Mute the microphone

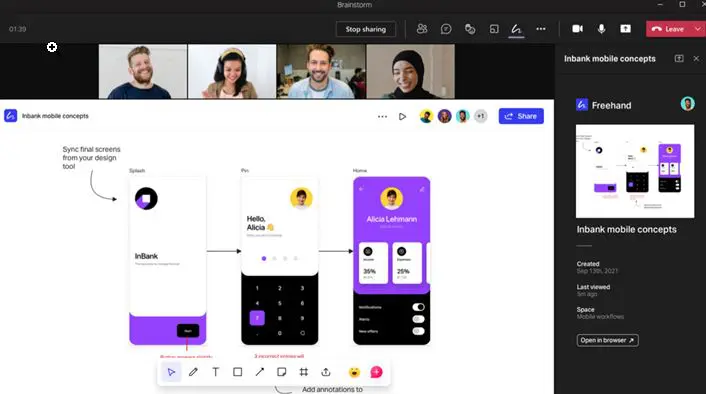601,29
